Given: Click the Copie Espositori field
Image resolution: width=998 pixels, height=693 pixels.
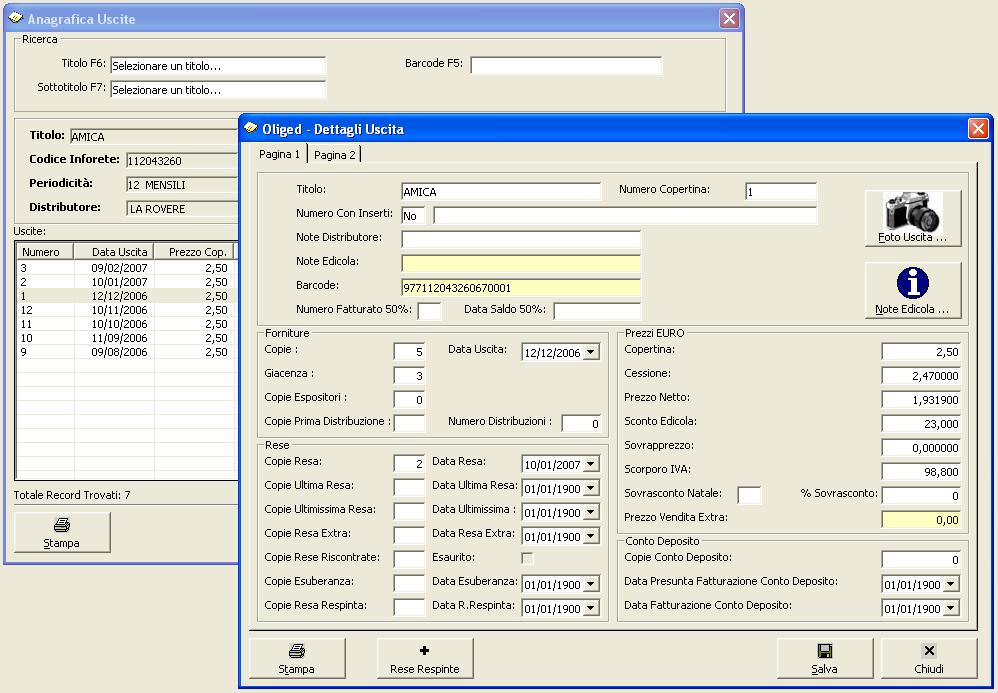Looking at the screenshot, I should (409, 400).
